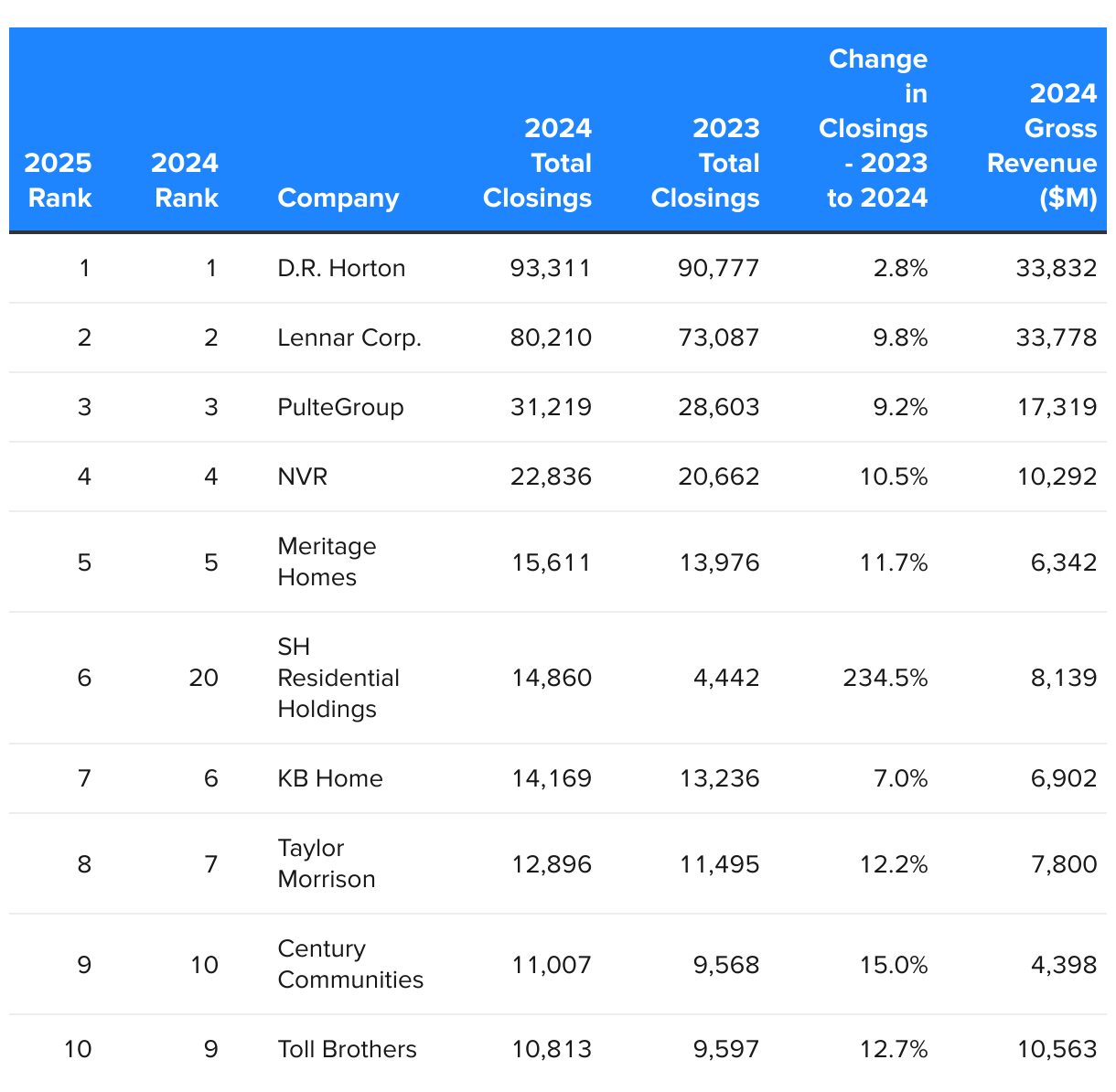Viewport: 1116px width, 1092px height.
Task: Click the closings figure "15,611"
Action: click(552, 562)
